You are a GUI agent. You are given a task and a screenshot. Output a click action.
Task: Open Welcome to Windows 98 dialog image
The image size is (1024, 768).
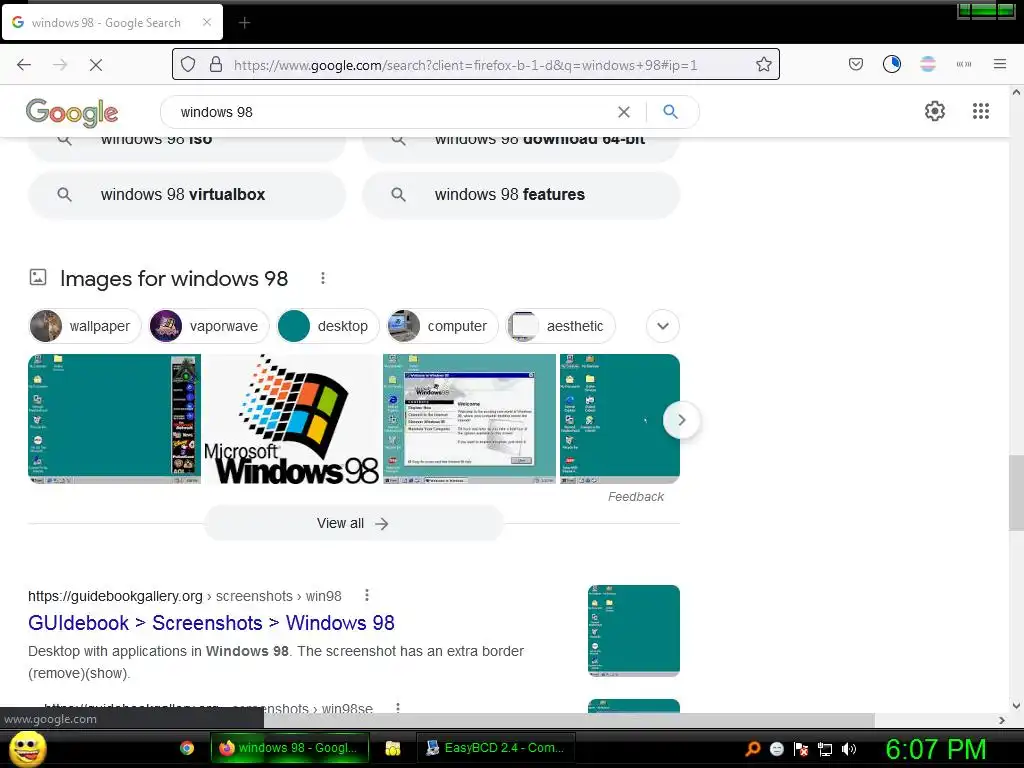pyautogui.click(x=470, y=419)
